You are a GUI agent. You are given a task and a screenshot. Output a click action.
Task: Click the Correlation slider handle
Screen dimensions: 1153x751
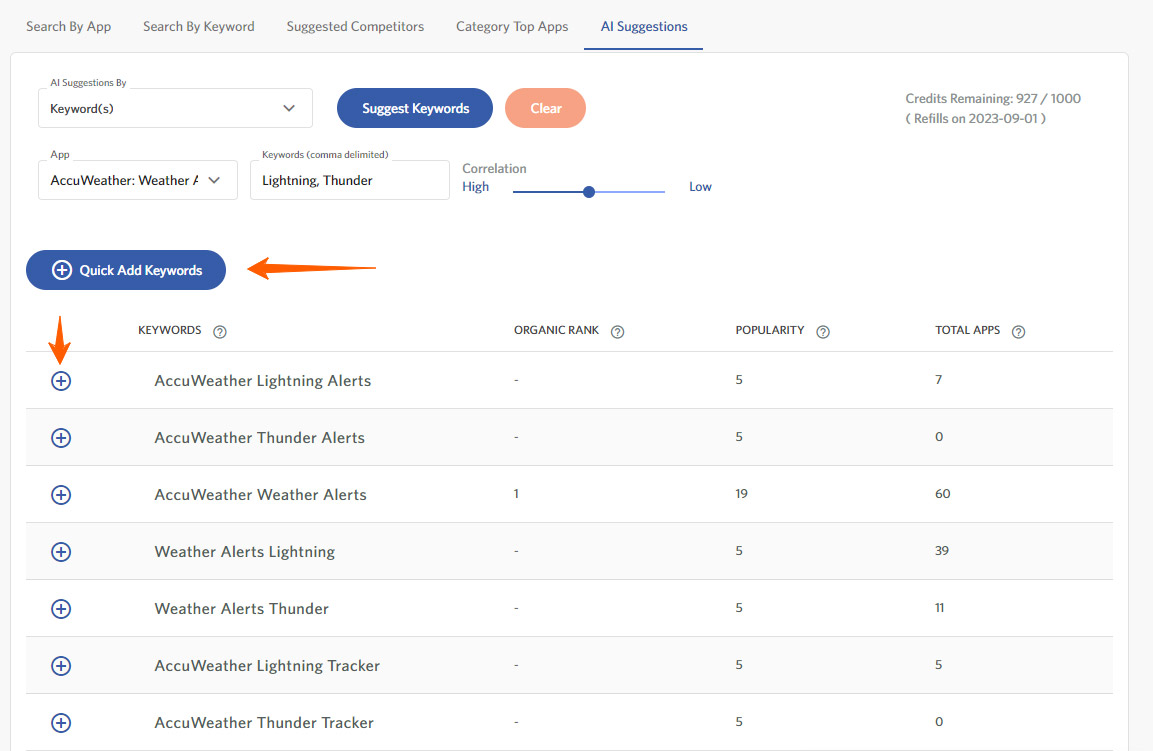tap(589, 192)
